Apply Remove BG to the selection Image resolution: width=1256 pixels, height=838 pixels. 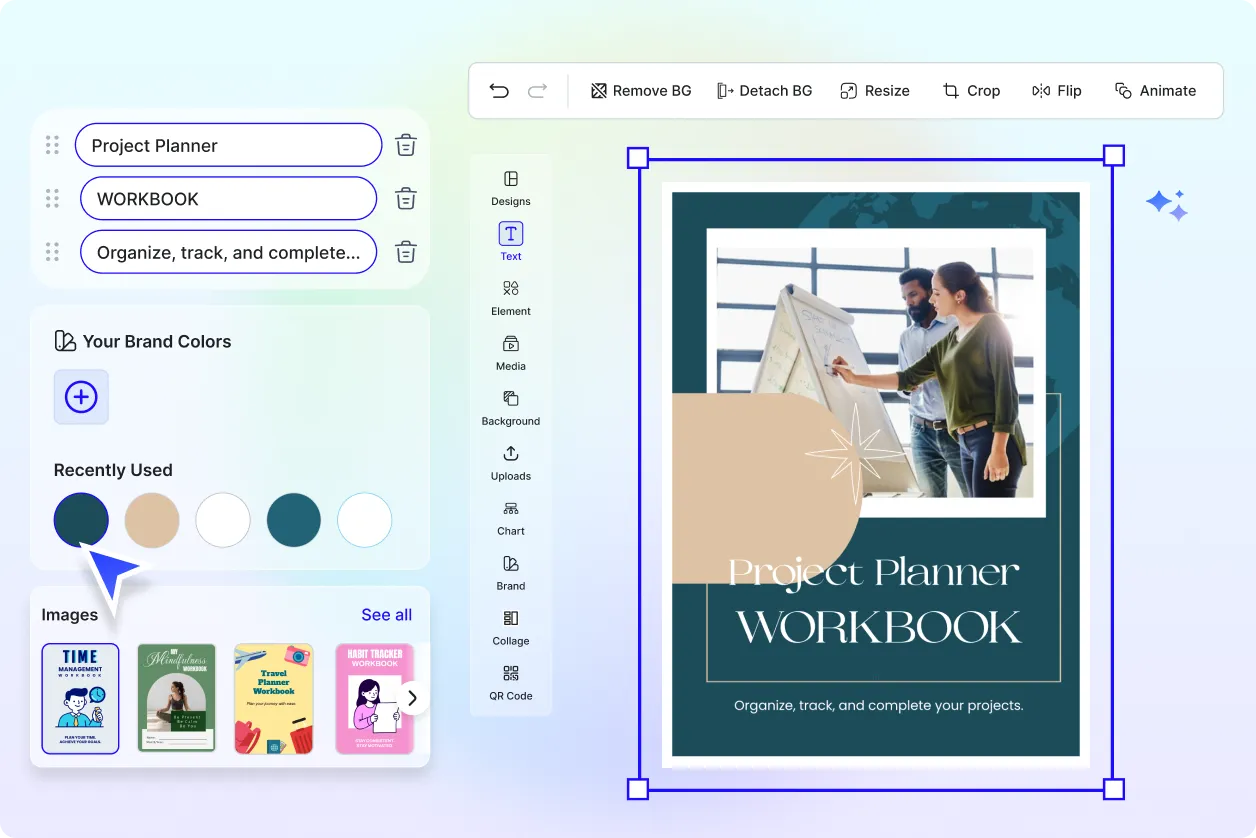(x=640, y=90)
